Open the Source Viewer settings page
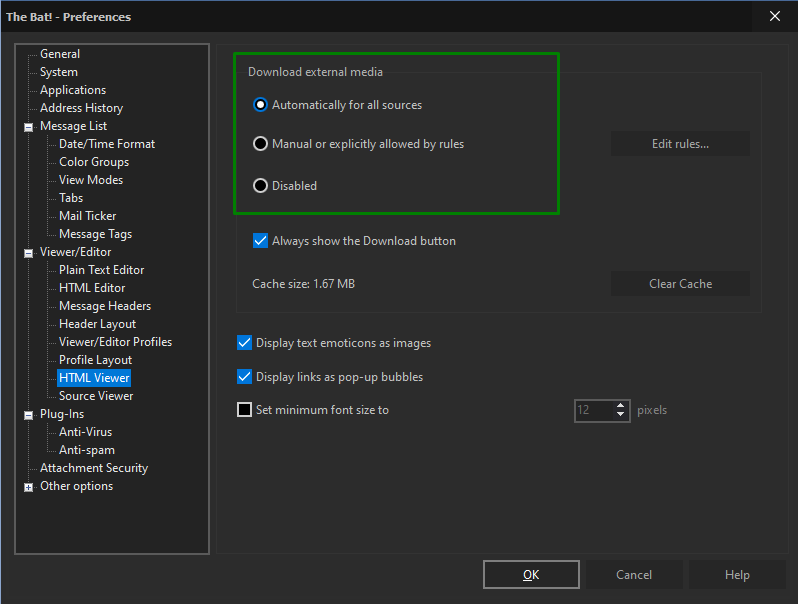 pos(96,396)
